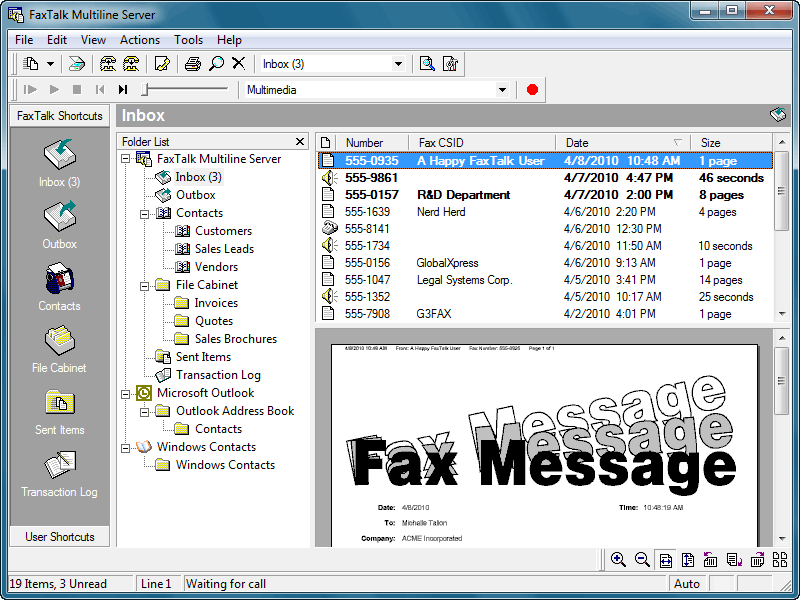Start playback with the play control

54,89
